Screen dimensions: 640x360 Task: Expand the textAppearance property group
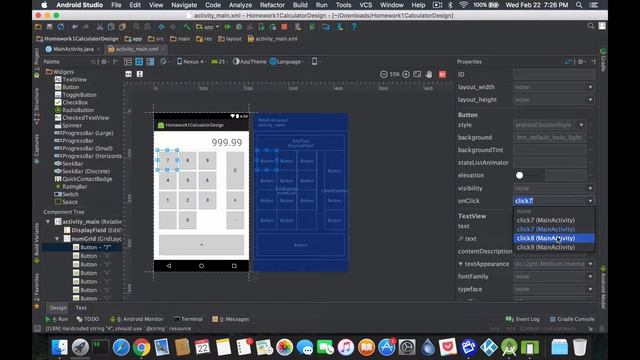(460, 264)
